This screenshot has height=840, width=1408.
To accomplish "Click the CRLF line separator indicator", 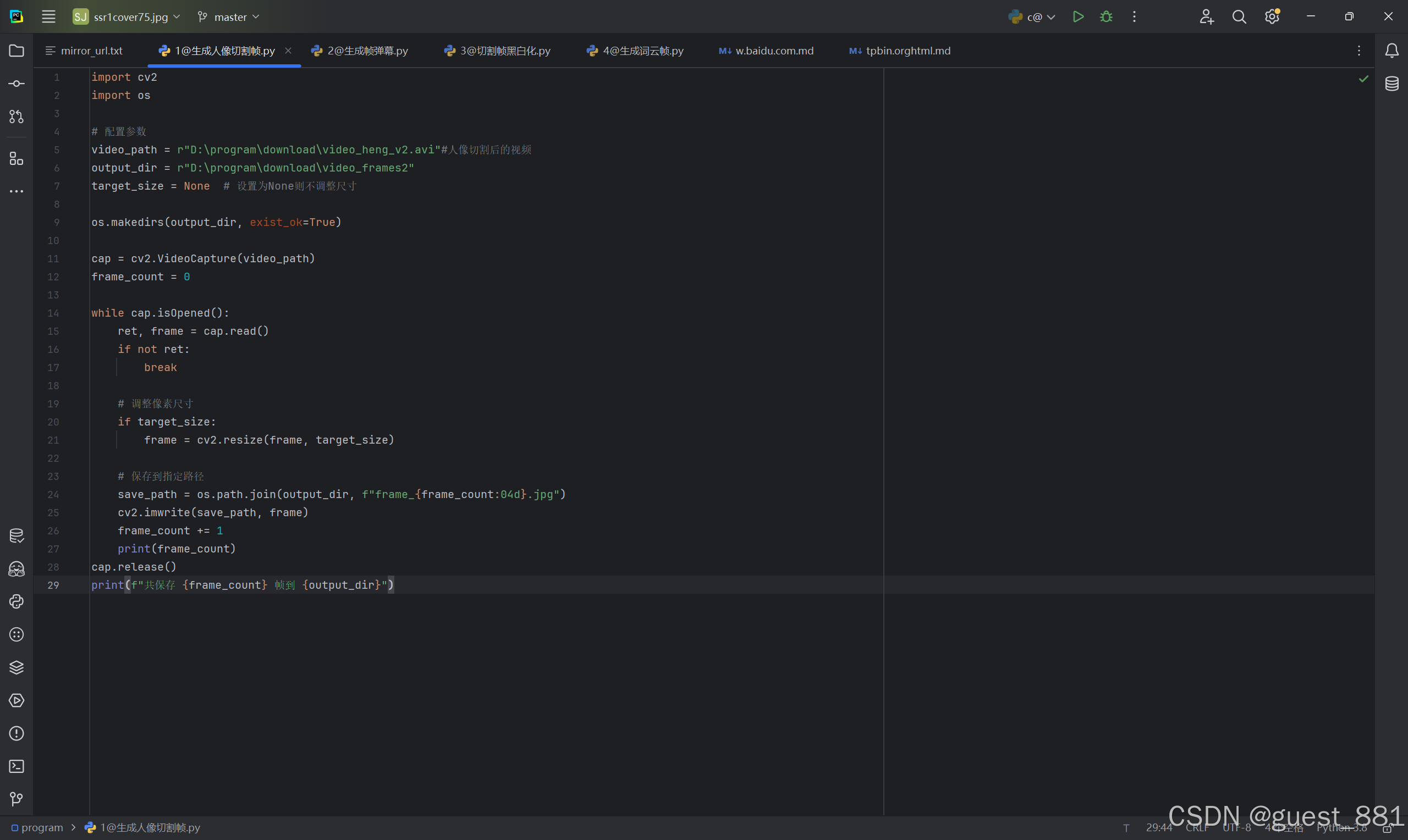I will [1197, 827].
